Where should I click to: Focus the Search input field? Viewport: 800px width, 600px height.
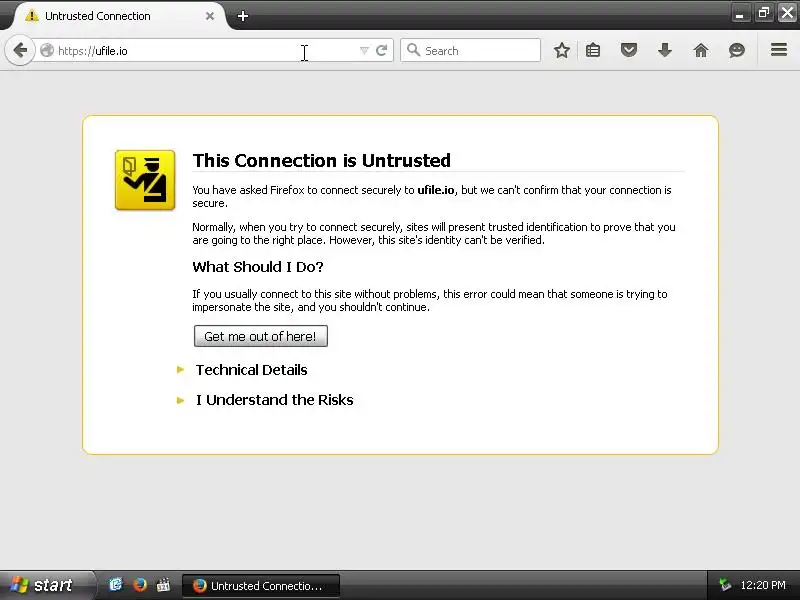pos(470,51)
